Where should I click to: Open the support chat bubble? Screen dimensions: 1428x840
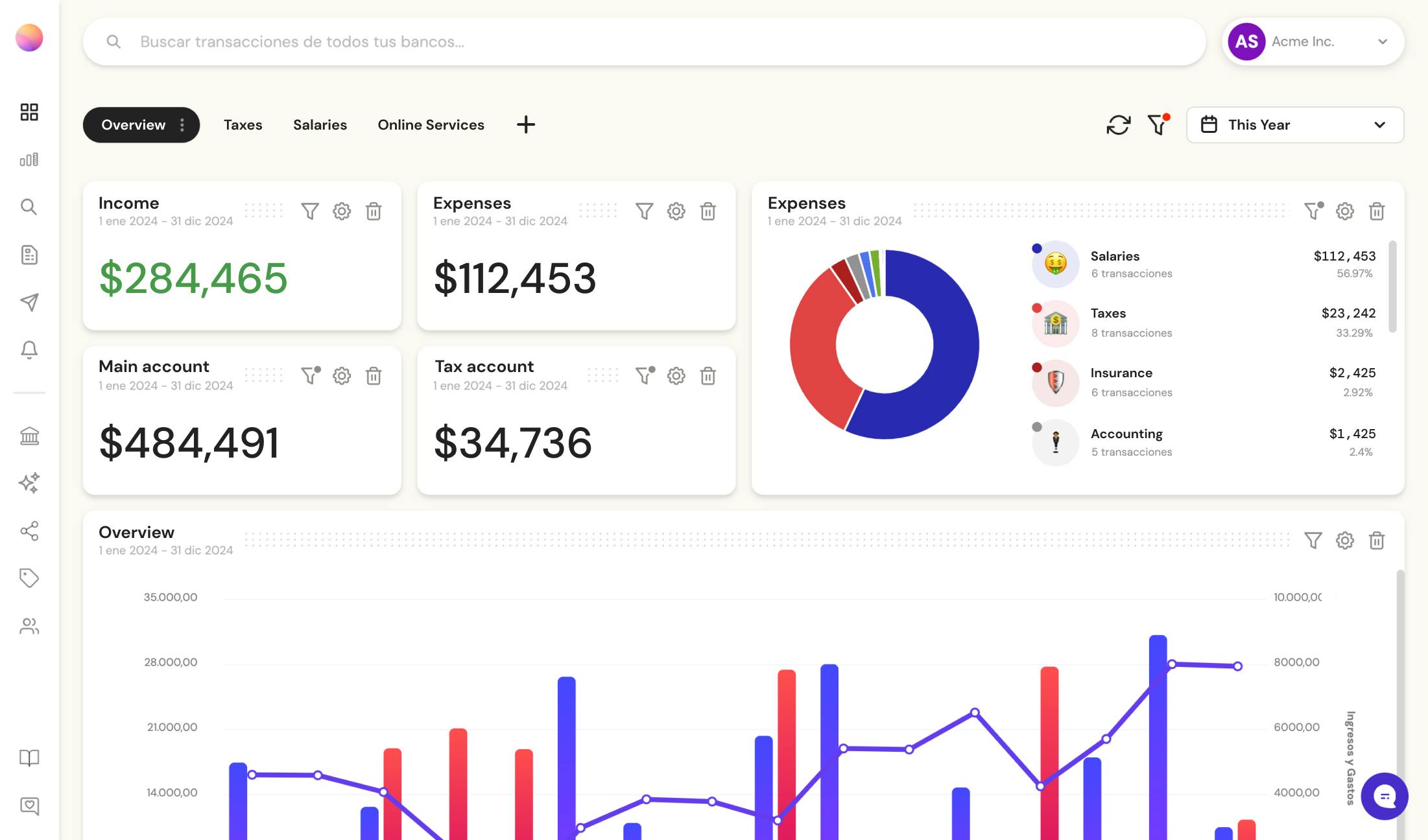(1385, 796)
